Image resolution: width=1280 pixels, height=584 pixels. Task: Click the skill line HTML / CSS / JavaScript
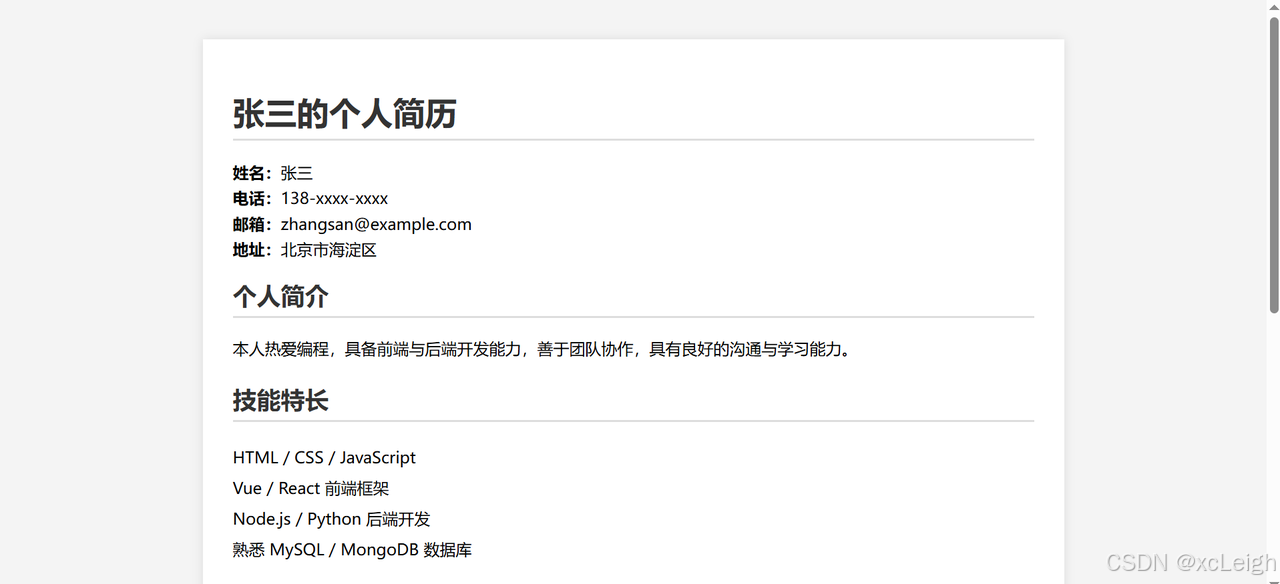[x=324, y=457]
